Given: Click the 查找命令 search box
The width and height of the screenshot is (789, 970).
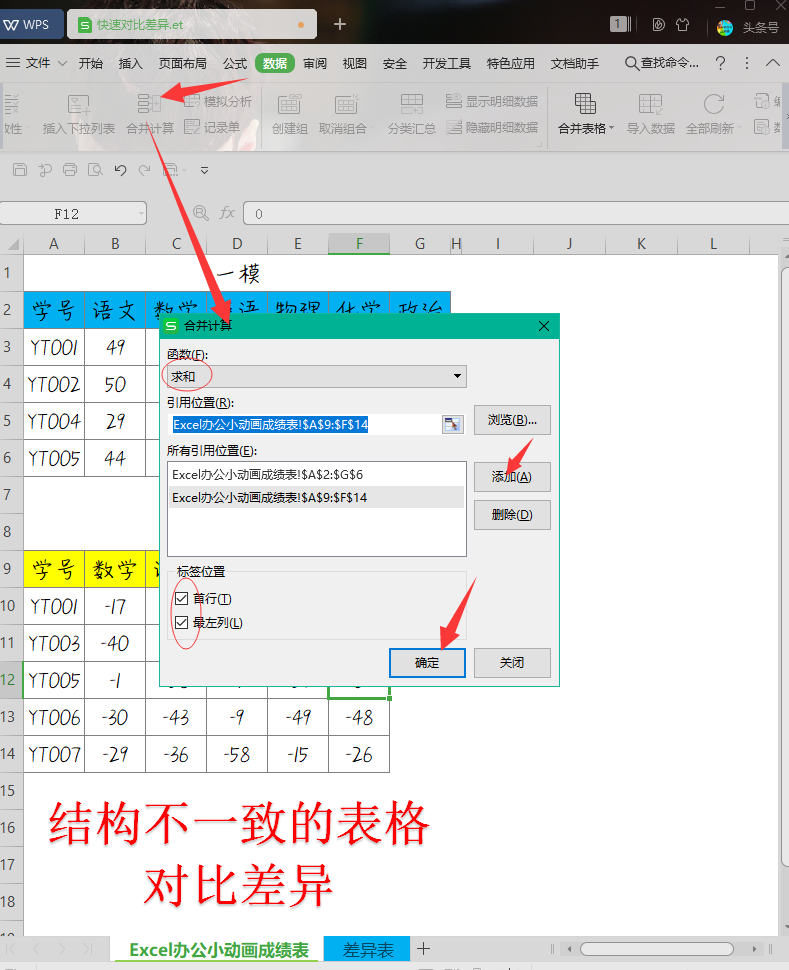Looking at the screenshot, I should coord(662,63).
